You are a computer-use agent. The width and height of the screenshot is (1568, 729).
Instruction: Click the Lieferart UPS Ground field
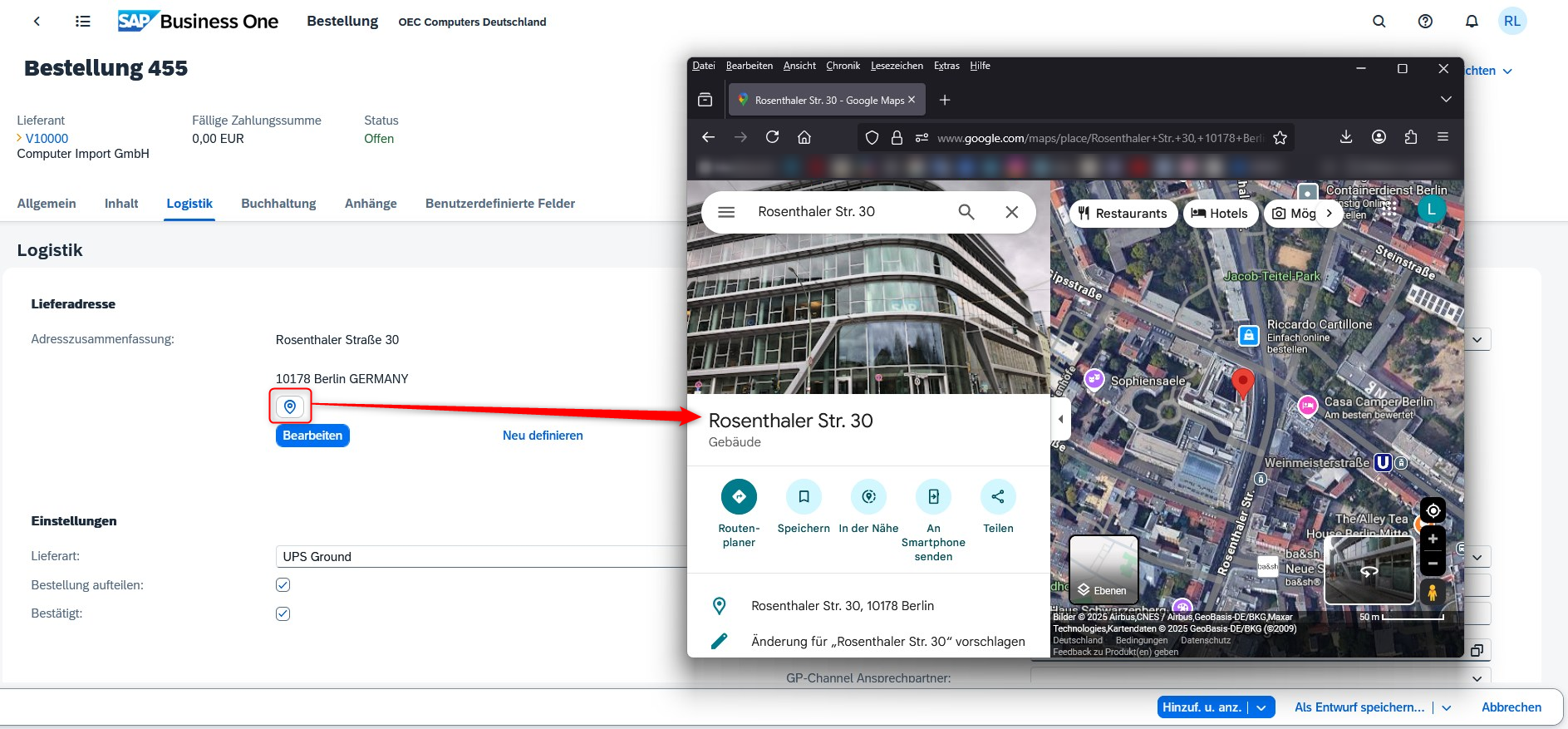point(482,557)
